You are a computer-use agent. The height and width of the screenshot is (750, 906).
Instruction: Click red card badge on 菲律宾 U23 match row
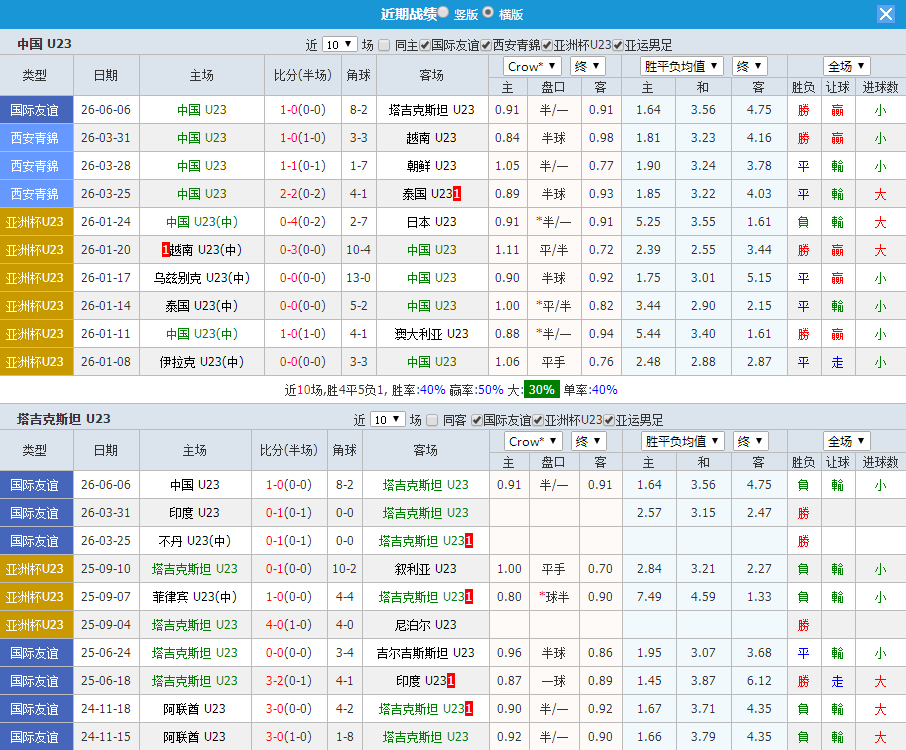(469, 597)
